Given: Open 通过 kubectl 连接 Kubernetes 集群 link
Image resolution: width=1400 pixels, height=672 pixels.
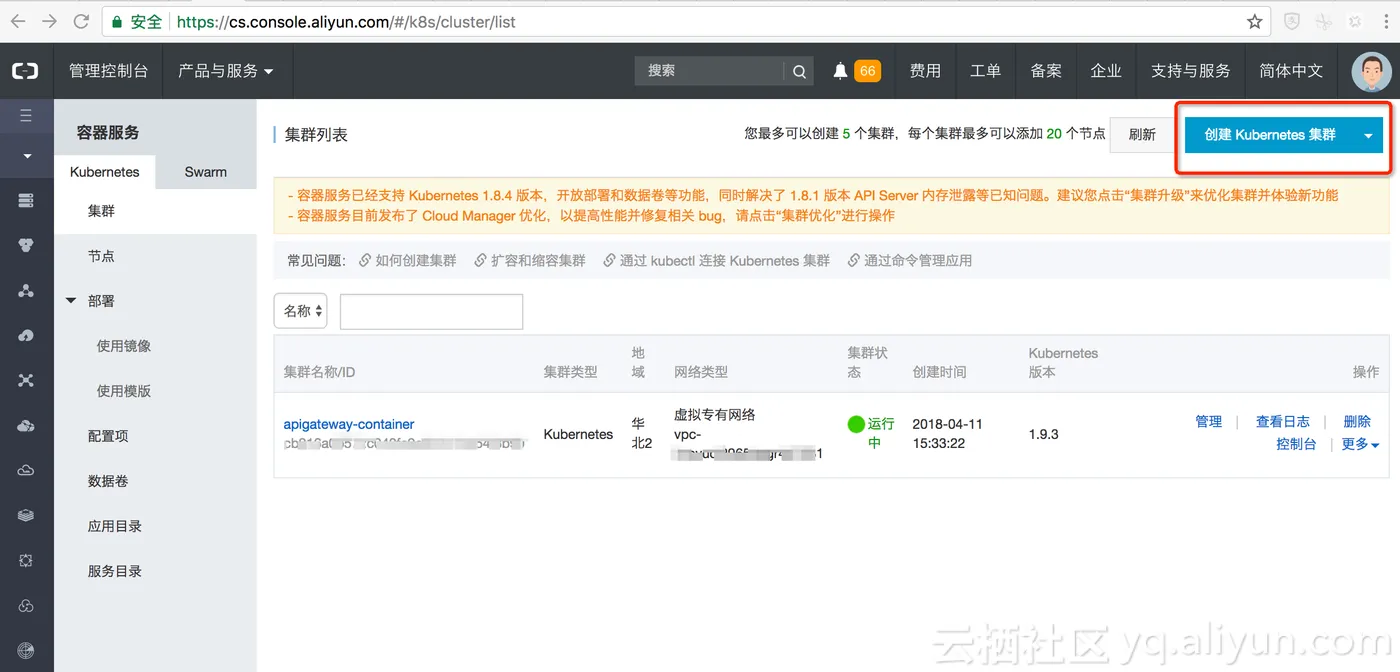Looking at the screenshot, I should click(717, 260).
